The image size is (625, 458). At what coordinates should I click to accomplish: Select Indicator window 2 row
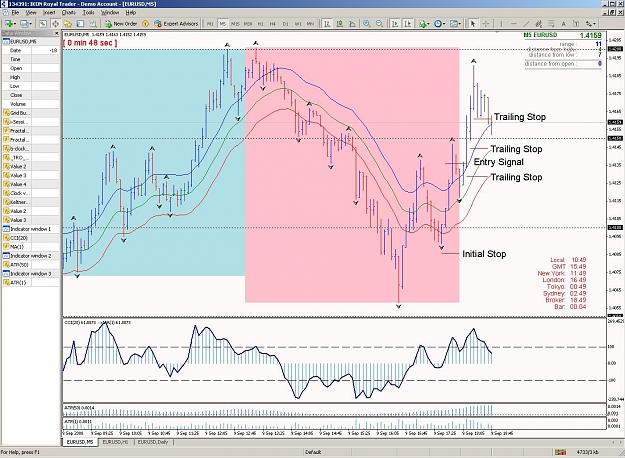[x=31, y=256]
